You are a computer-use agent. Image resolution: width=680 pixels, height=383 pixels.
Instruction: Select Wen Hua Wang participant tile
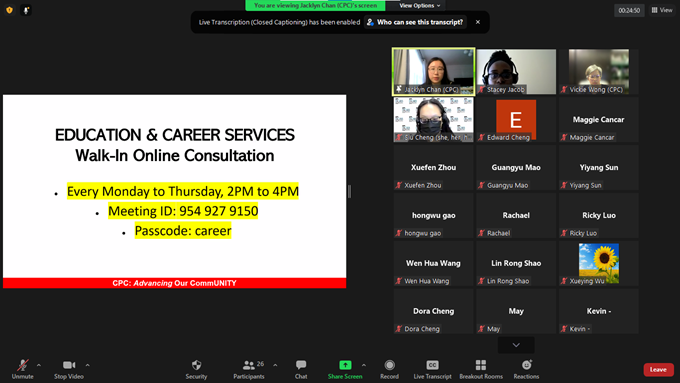(433, 263)
